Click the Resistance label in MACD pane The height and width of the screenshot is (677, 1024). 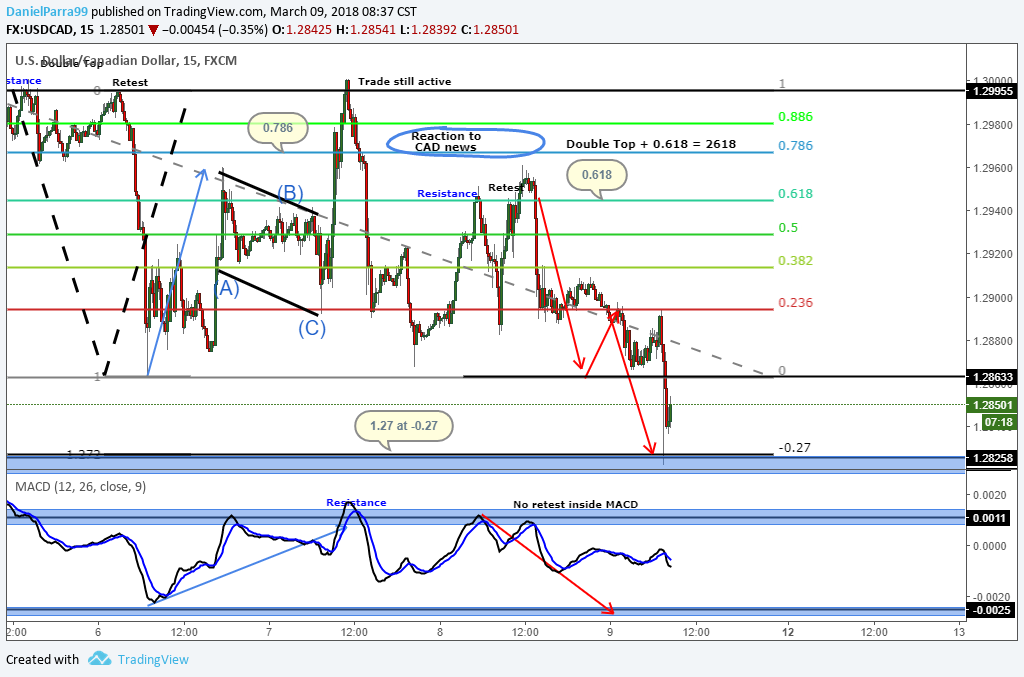click(x=356, y=503)
